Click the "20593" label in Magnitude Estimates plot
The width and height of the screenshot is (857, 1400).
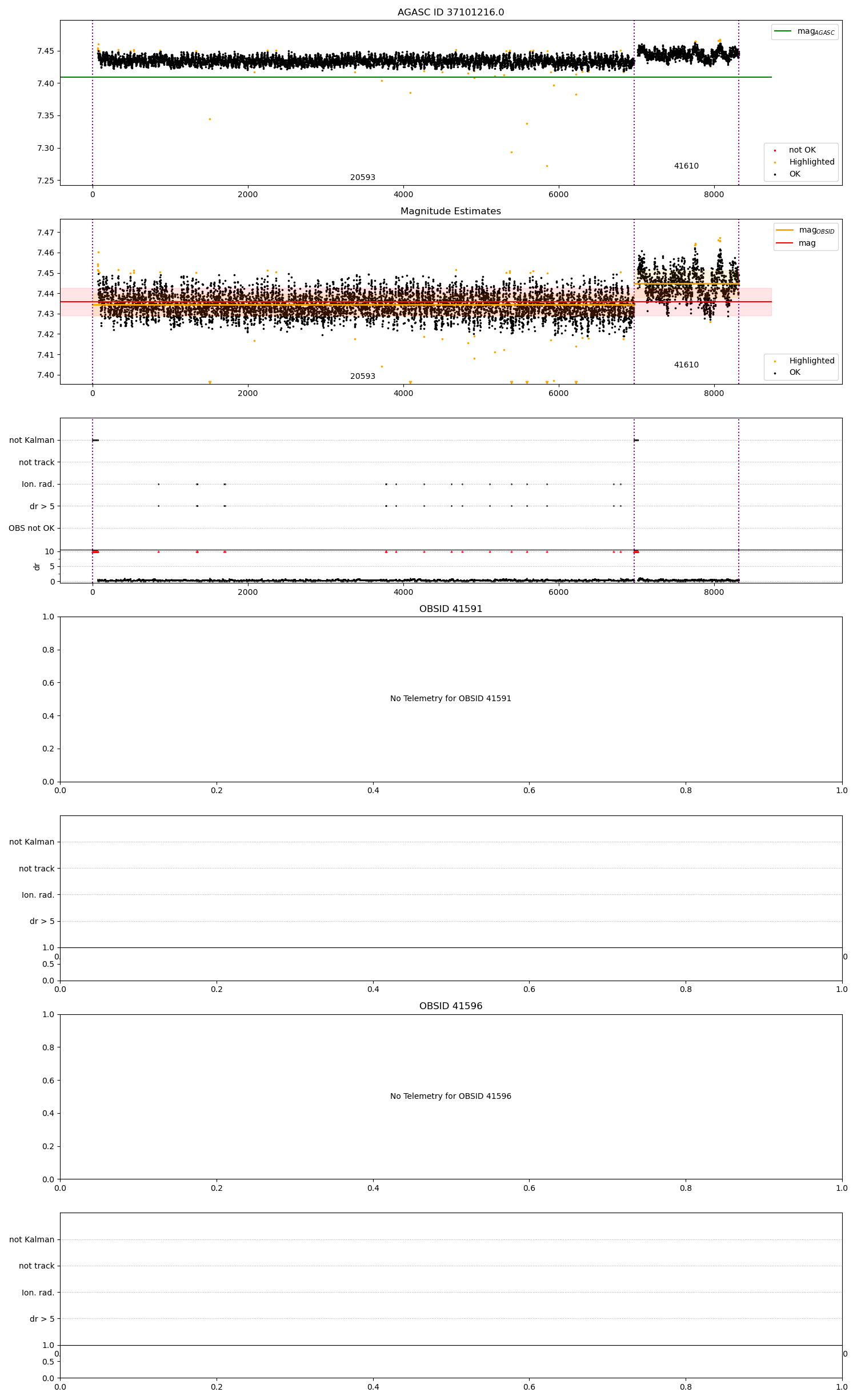coord(363,377)
